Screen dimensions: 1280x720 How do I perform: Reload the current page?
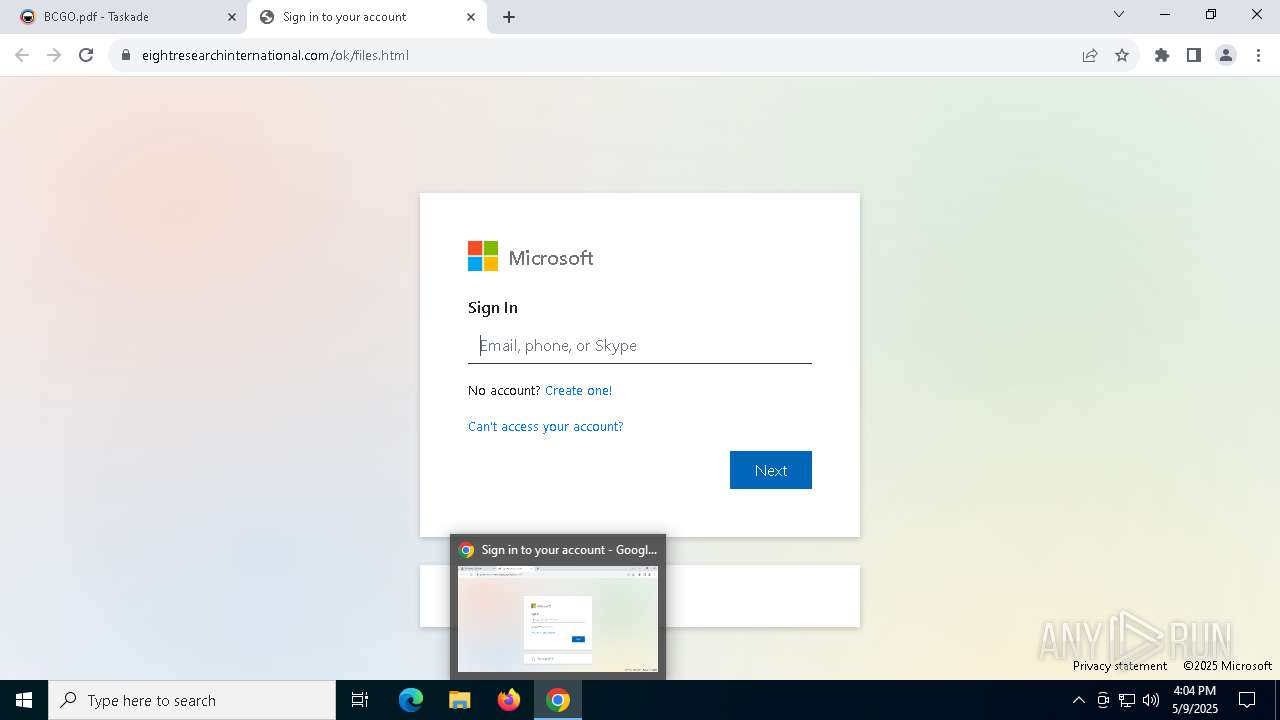click(x=86, y=55)
